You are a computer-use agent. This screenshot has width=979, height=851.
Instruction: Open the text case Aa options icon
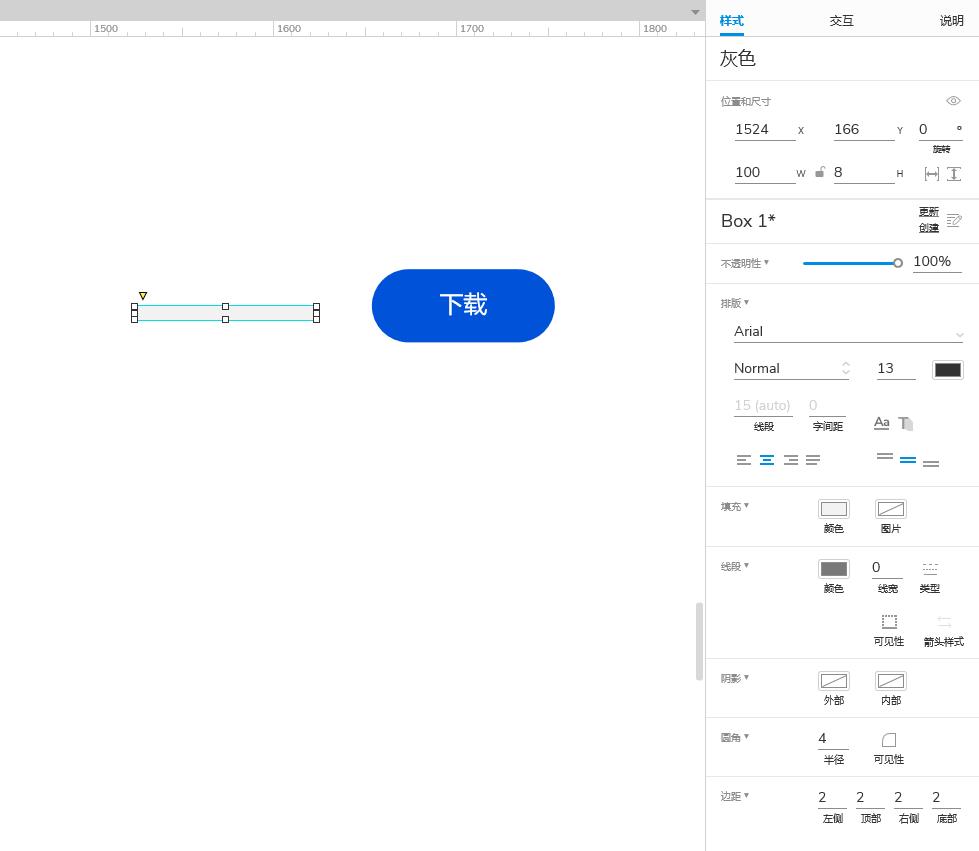pyautogui.click(x=882, y=423)
